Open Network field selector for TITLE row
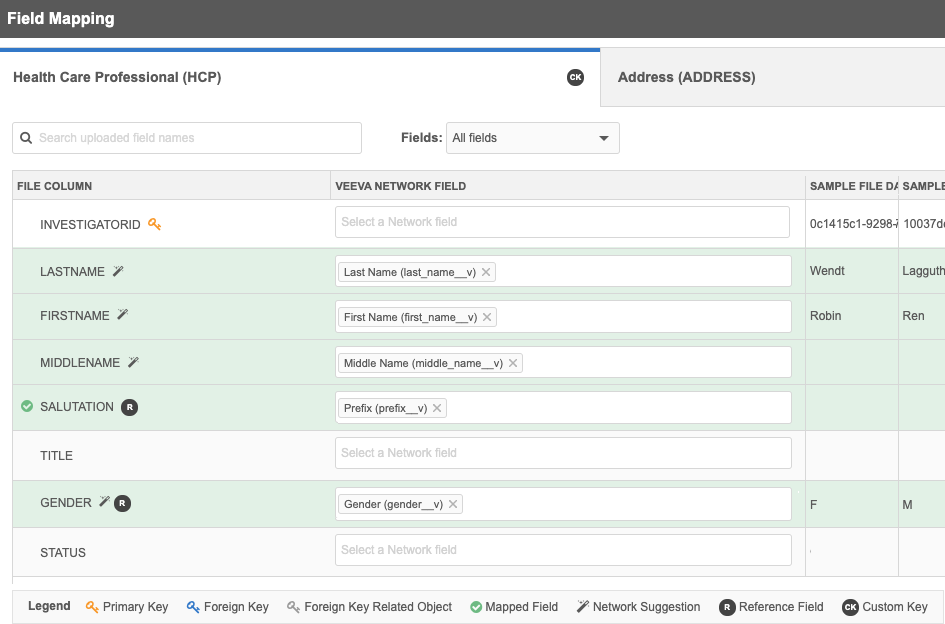The image size is (945, 624). tap(562, 453)
